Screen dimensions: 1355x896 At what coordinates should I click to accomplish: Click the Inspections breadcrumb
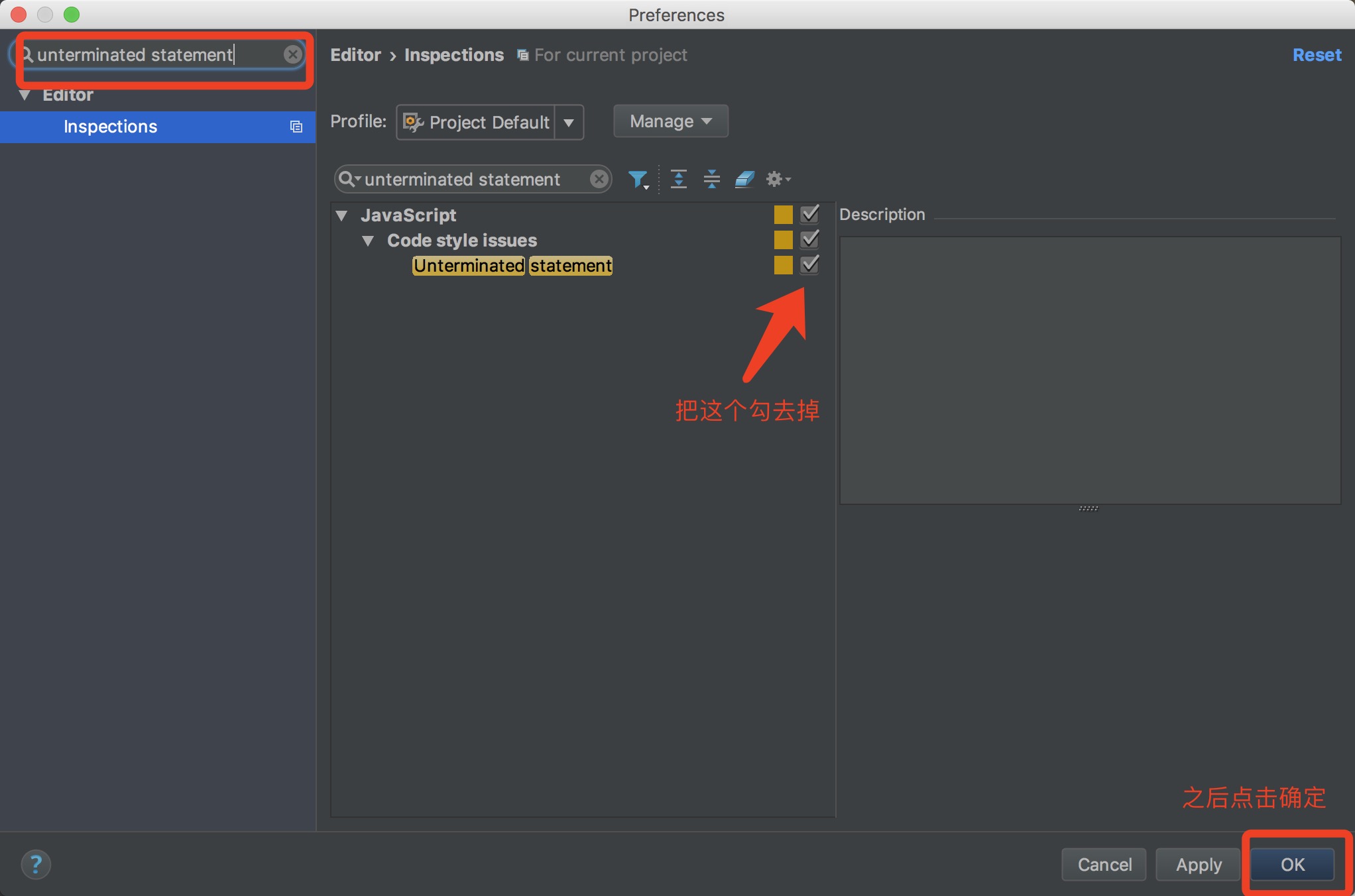(454, 55)
